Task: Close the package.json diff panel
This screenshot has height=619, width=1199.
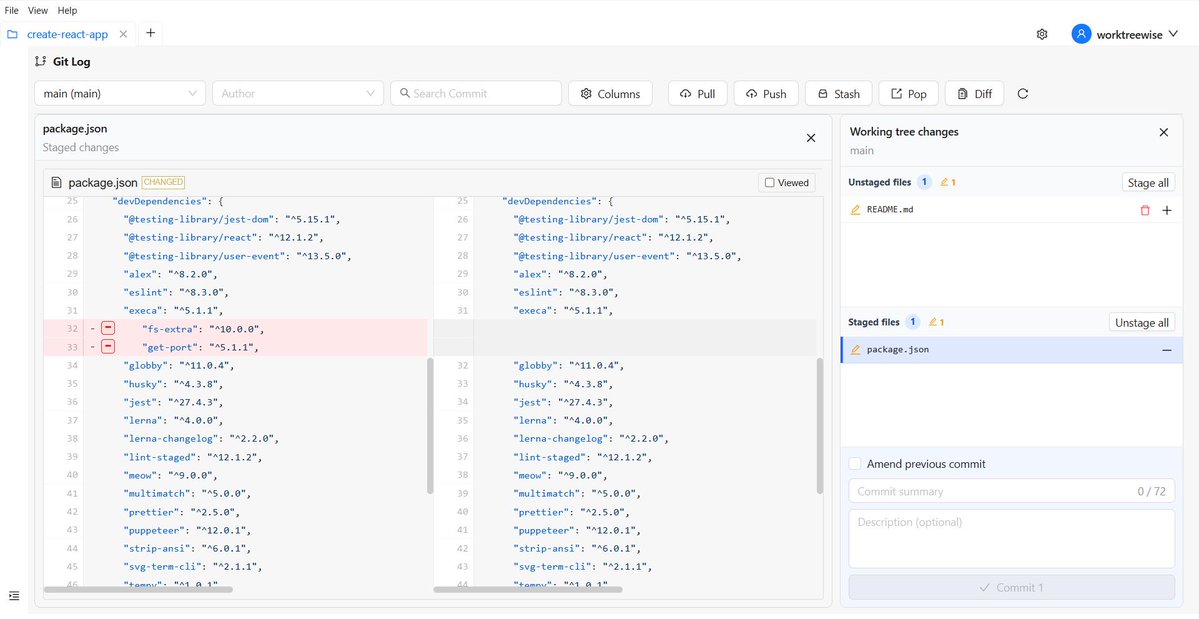Action: coord(811,138)
